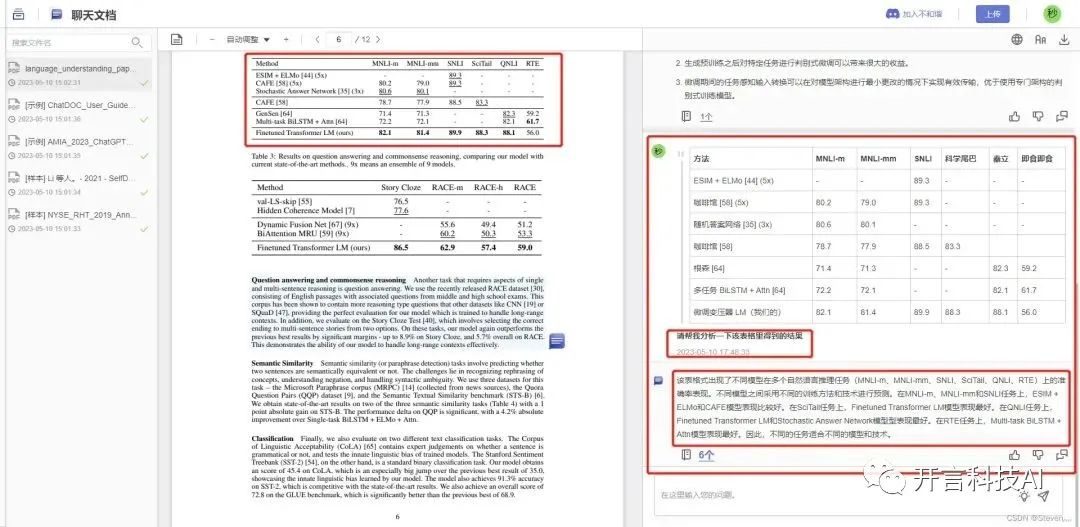Image resolution: width=1080 pixels, height=527 pixels.
Task: Click Story Cloze column header in PDF table
Action: [399, 187]
